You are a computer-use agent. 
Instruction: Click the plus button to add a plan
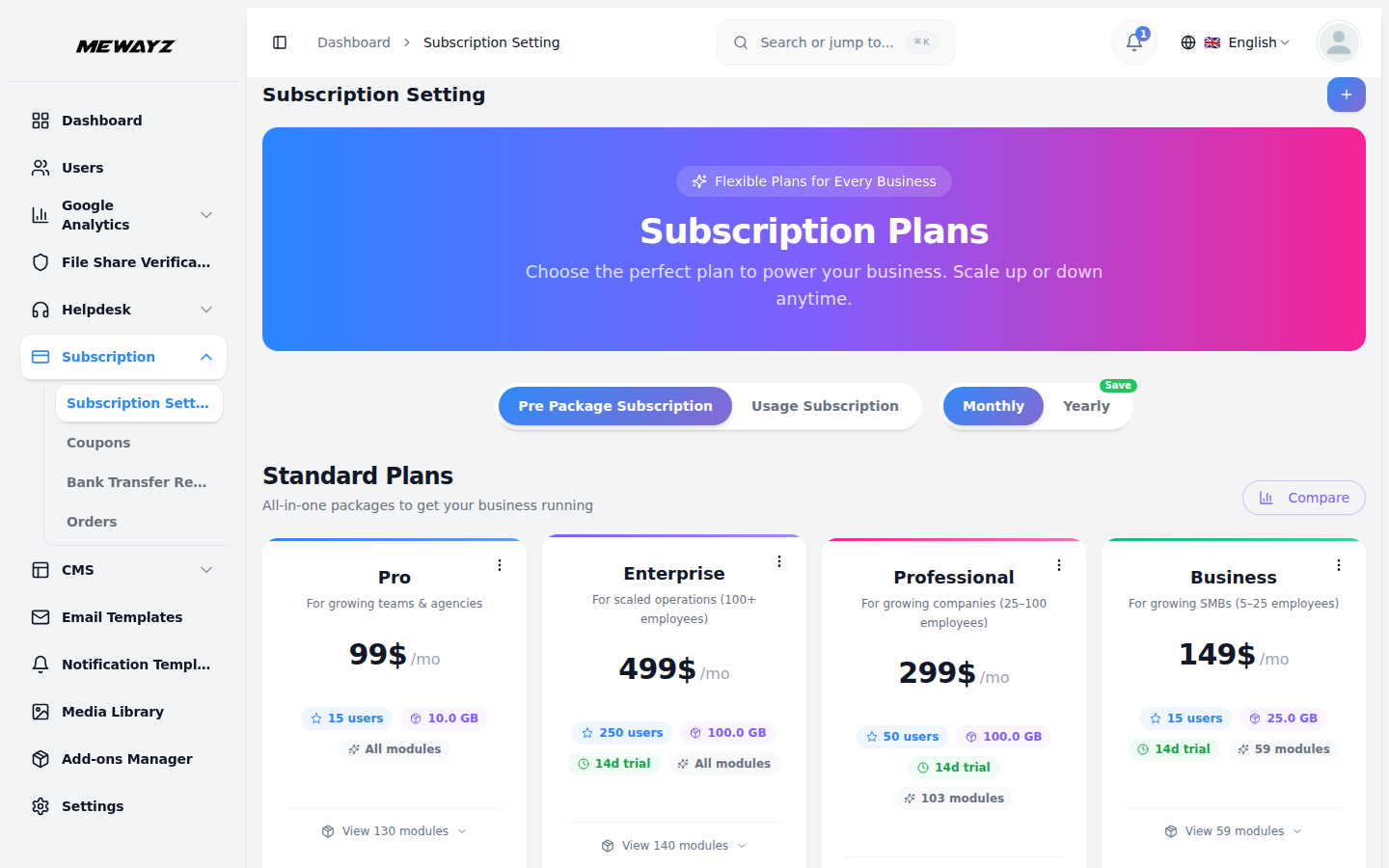1346,95
